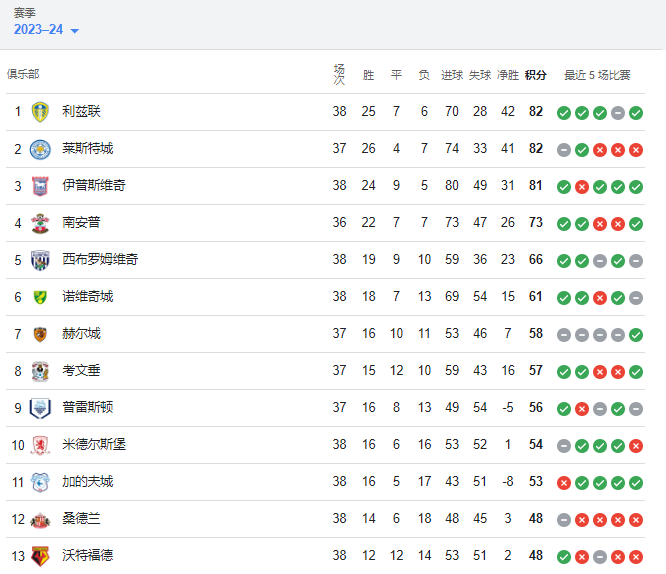Open the 赫尔城 team name link
The image size is (666, 574).
81,334
